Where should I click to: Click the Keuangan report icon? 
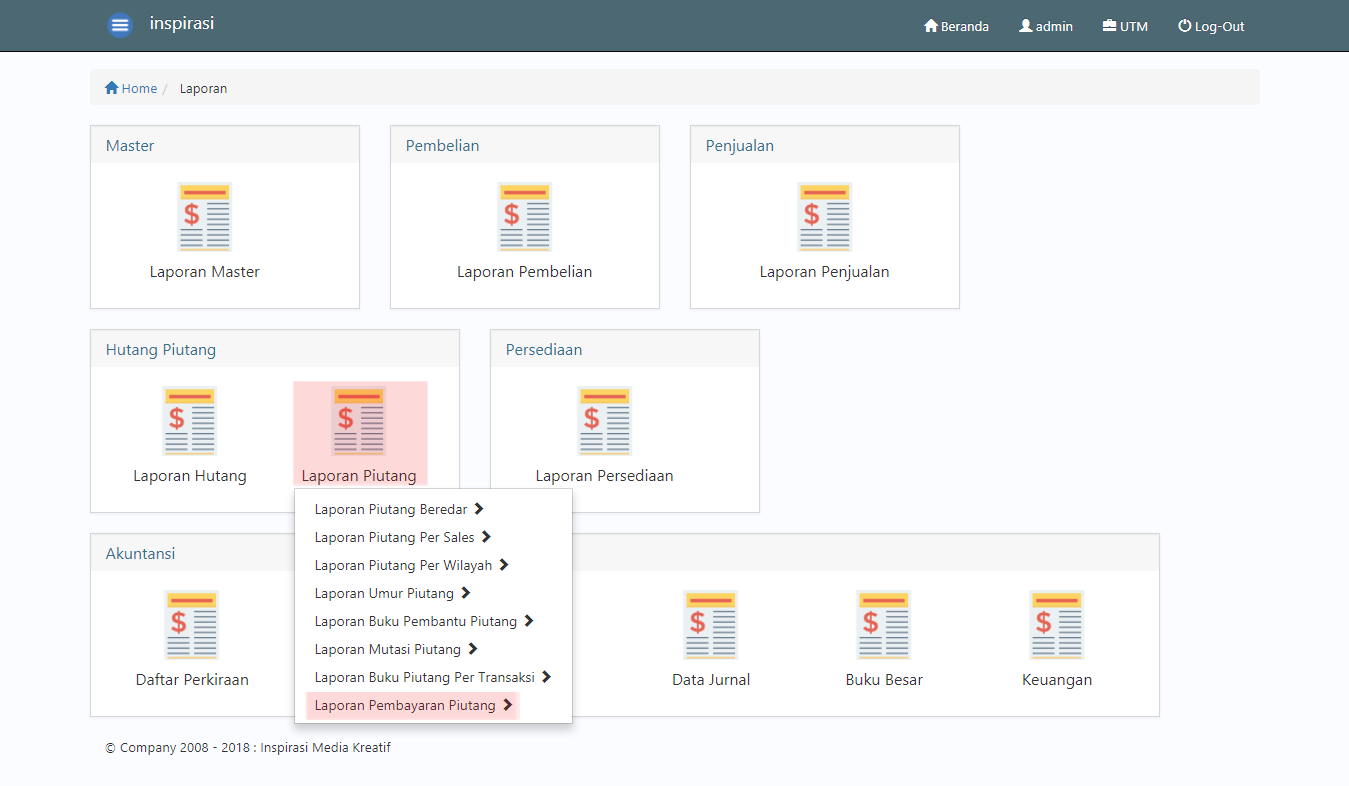(1056, 625)
